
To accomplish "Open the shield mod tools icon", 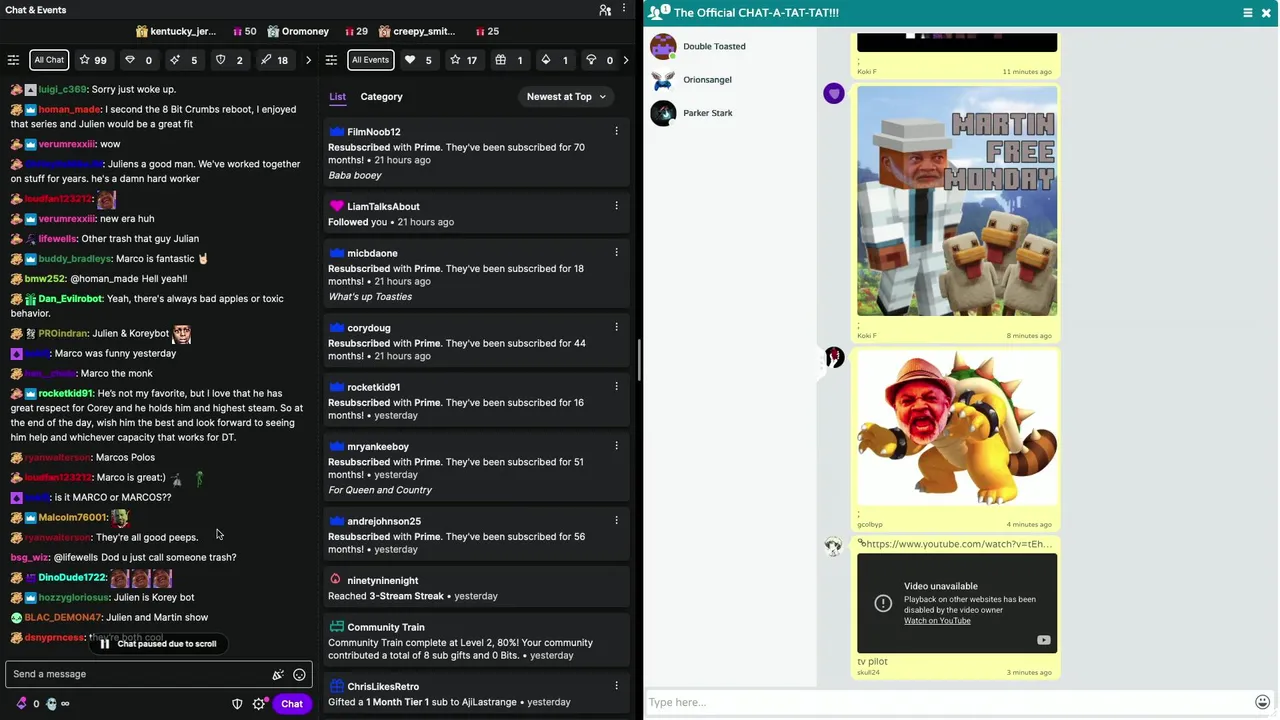I will pyautogui.click(x=237, y=704).
